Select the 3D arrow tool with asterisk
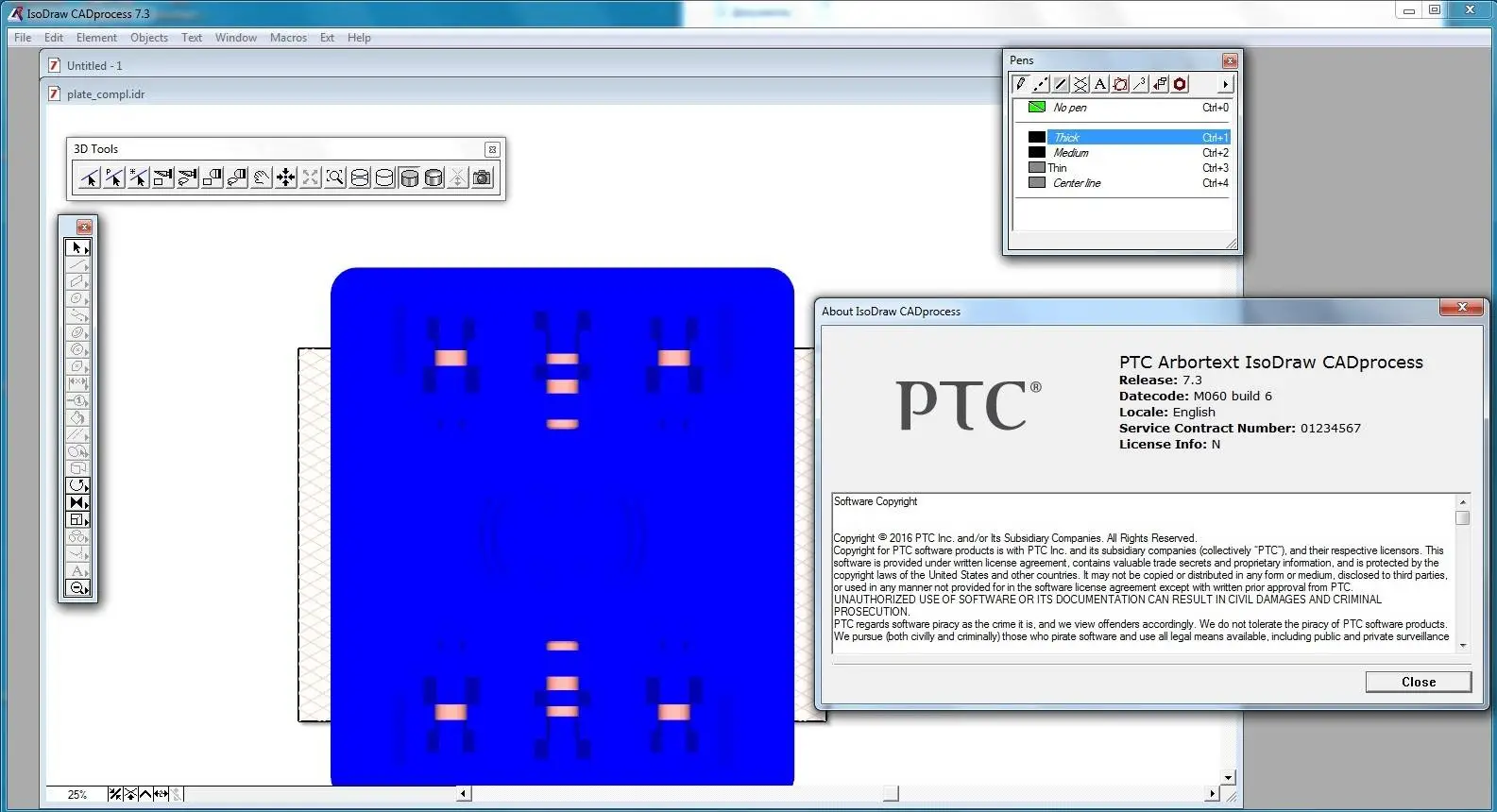This screenshot has height=812, width=1497. 138,178
